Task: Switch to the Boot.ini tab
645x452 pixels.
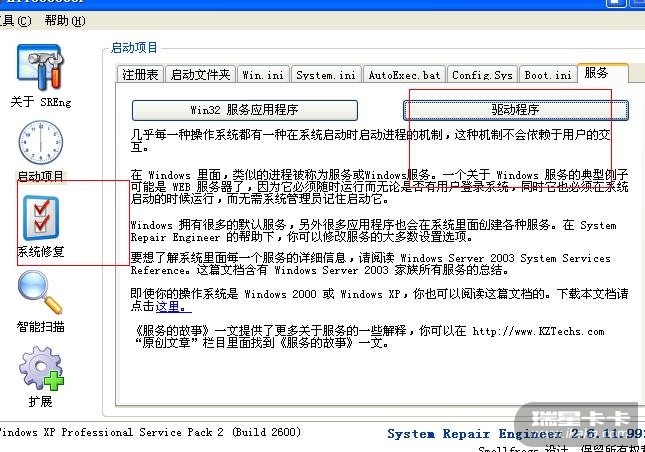Action: pyautogui.click(x=548, y=75)
